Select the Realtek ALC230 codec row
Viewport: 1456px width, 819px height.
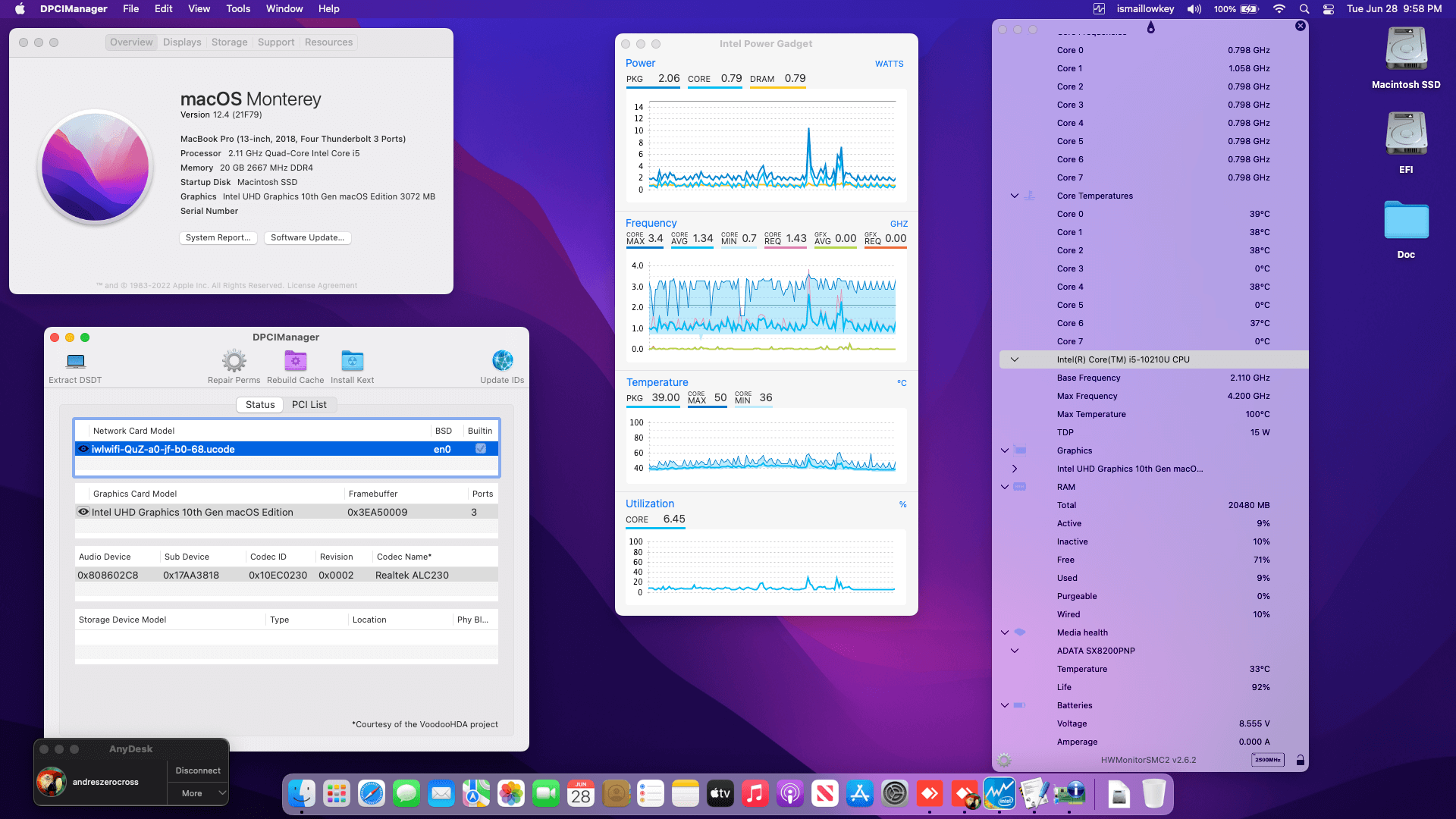click(x=287, y=575)
